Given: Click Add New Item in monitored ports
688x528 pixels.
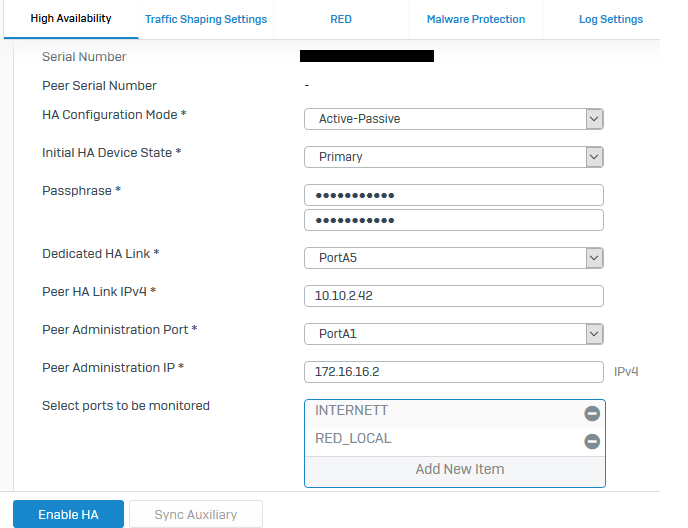Looking at the screenshot, I should coord(460,469).
